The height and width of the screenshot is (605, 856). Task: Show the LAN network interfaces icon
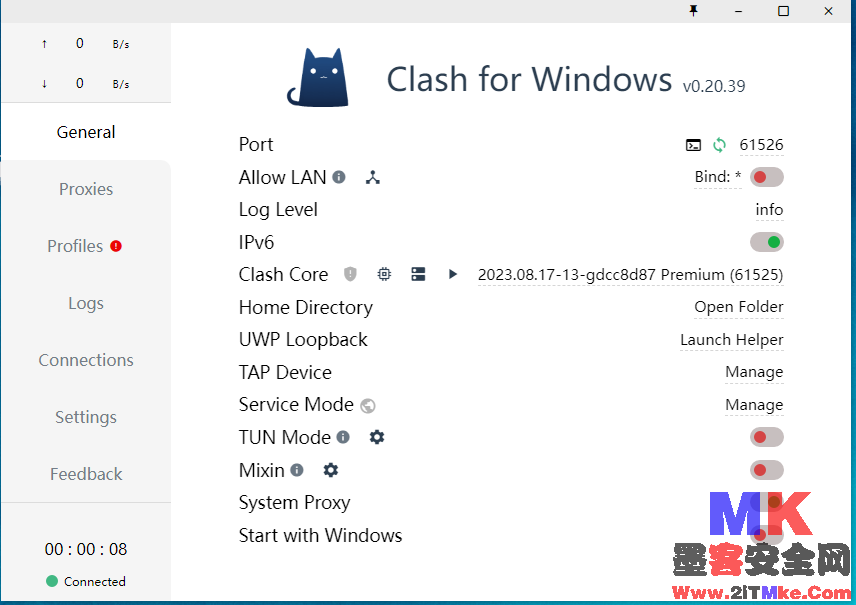point(373,177)
